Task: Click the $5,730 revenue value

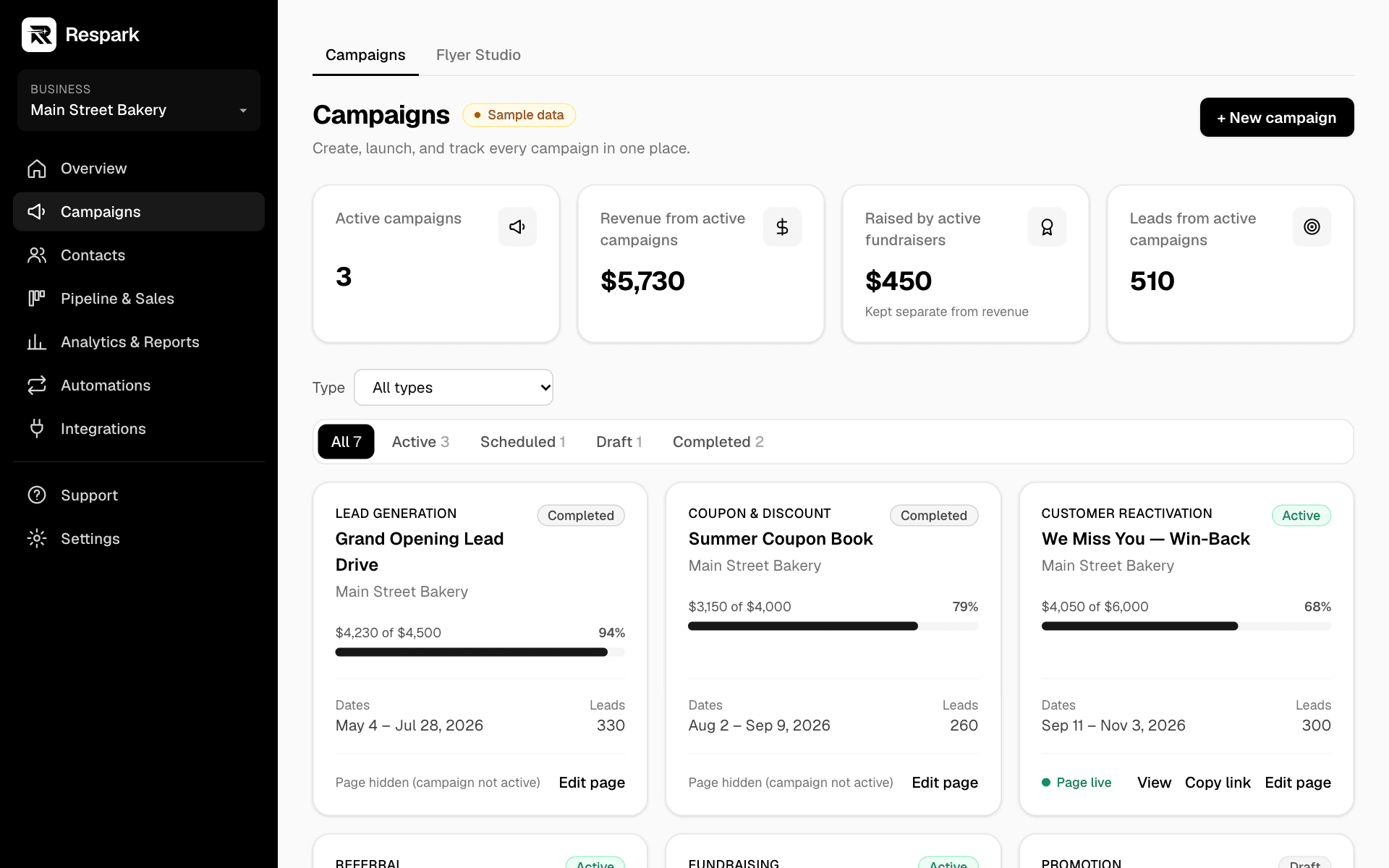Action: coord(642,281)
